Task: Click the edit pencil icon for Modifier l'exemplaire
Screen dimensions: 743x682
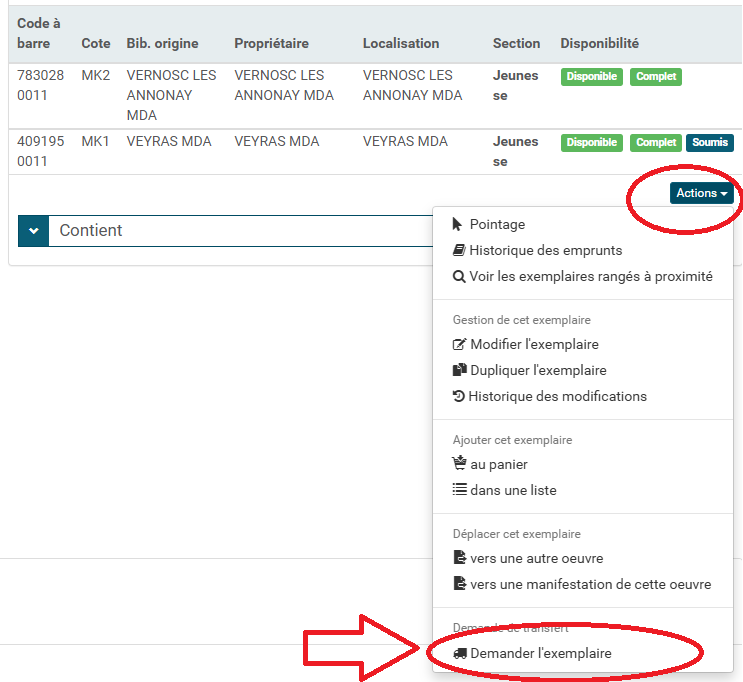Action: (x=460, y=344)
